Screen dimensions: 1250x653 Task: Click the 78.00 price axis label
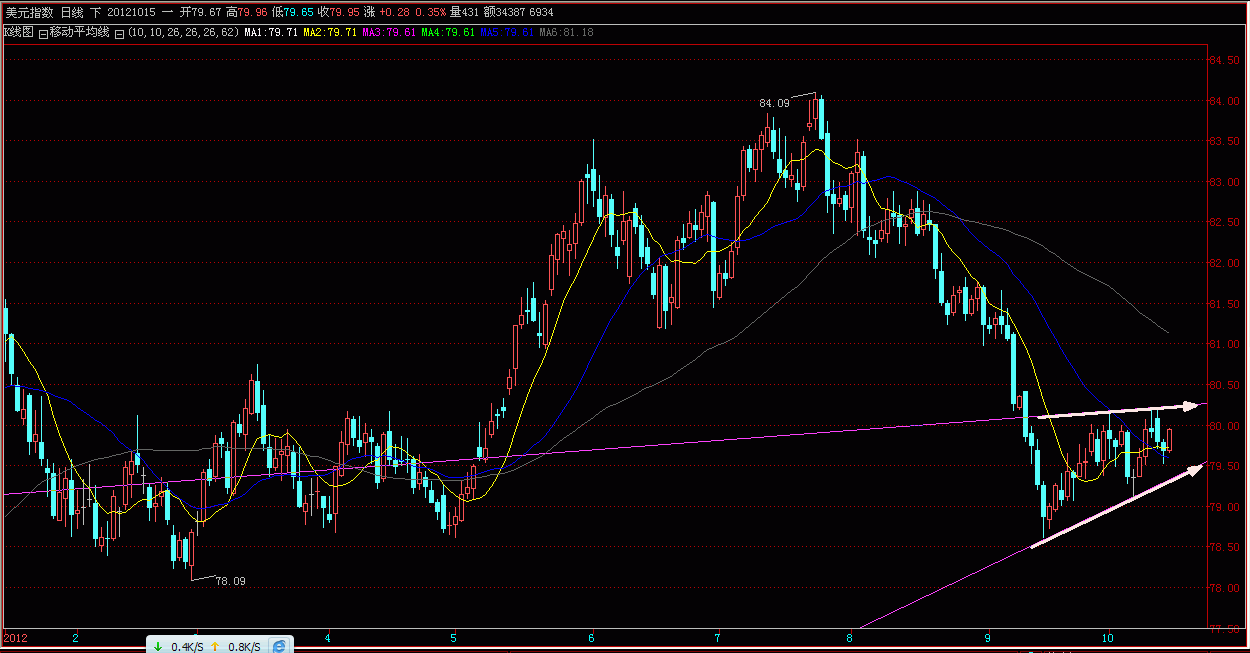click(x=1225, y=588)
